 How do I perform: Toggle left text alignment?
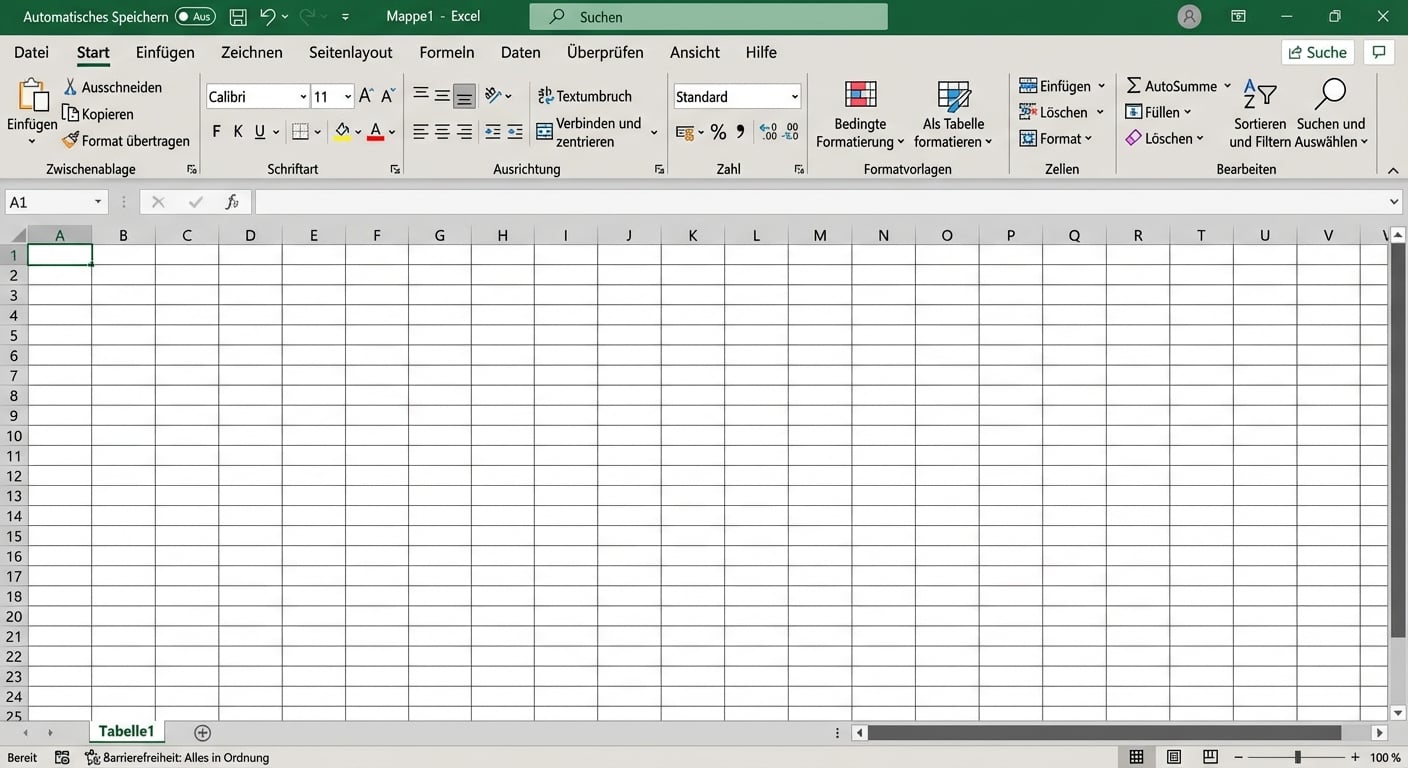click(420, 132)
